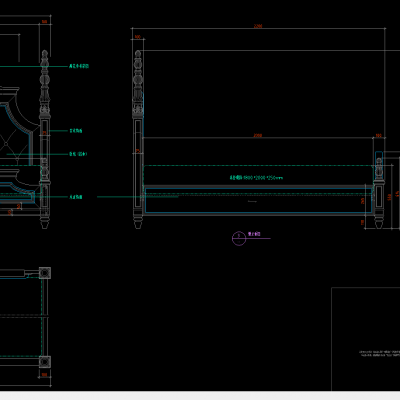Select the lowest green leader label by the post
Viewport: 400px width, 400px height.
click(76, 197)
